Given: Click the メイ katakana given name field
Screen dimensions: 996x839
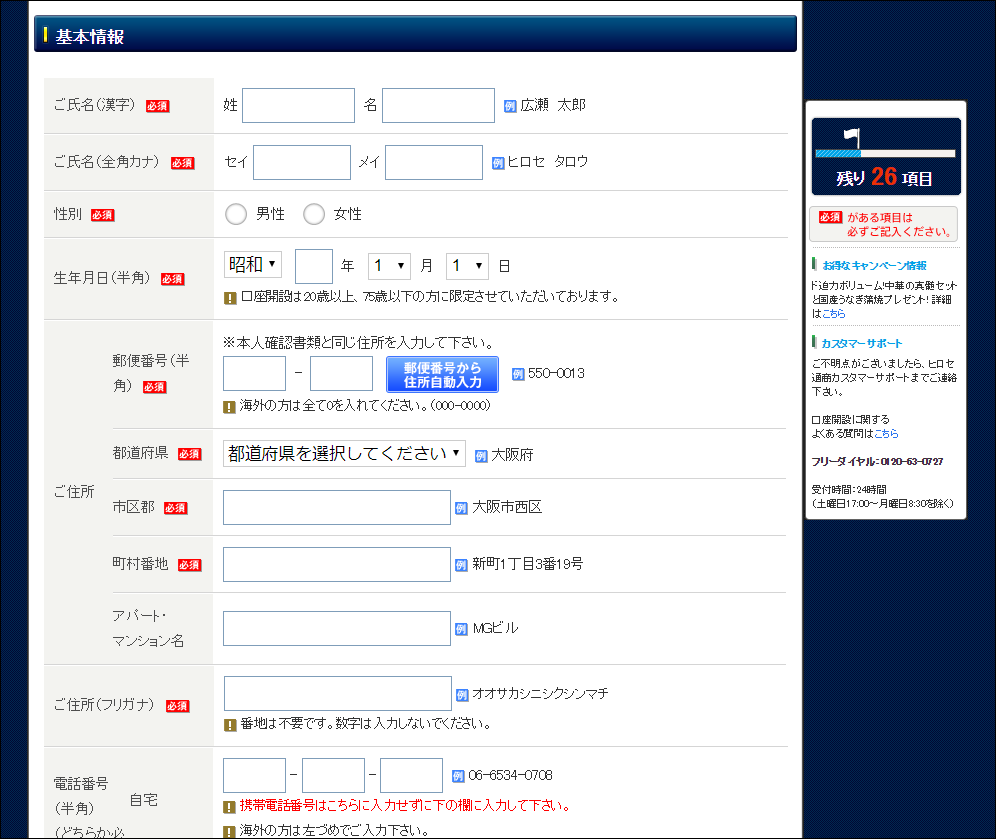Looking at the screenshot, I should pyautogui.click(x=434, y=162).
